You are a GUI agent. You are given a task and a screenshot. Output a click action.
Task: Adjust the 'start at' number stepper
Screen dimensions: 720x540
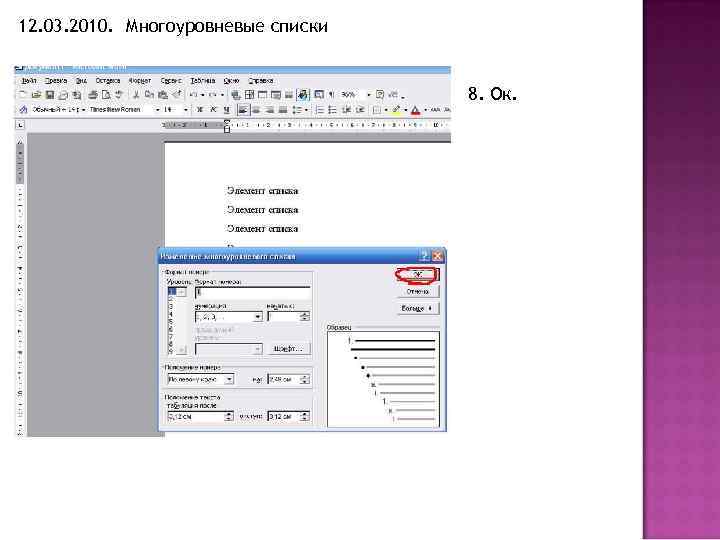point(305,317)
